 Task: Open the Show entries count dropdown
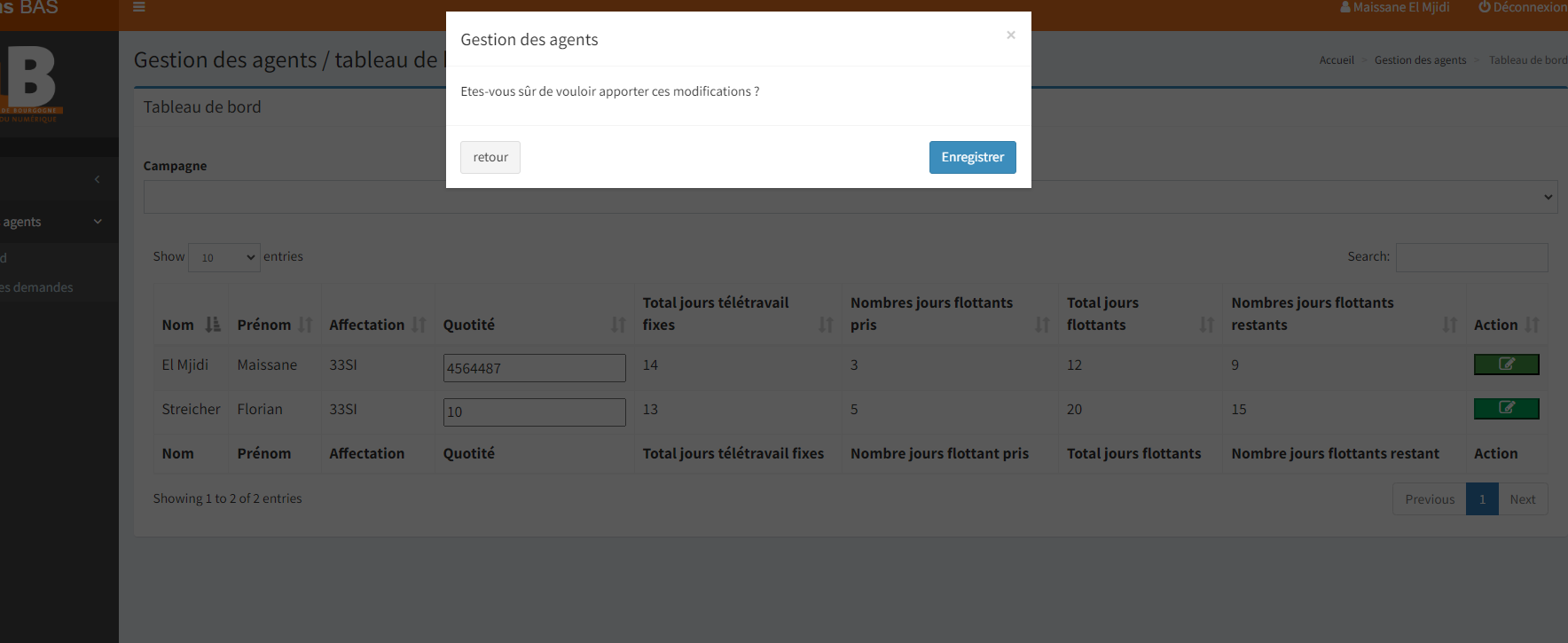pyautogui.click(x=223, y=257)
